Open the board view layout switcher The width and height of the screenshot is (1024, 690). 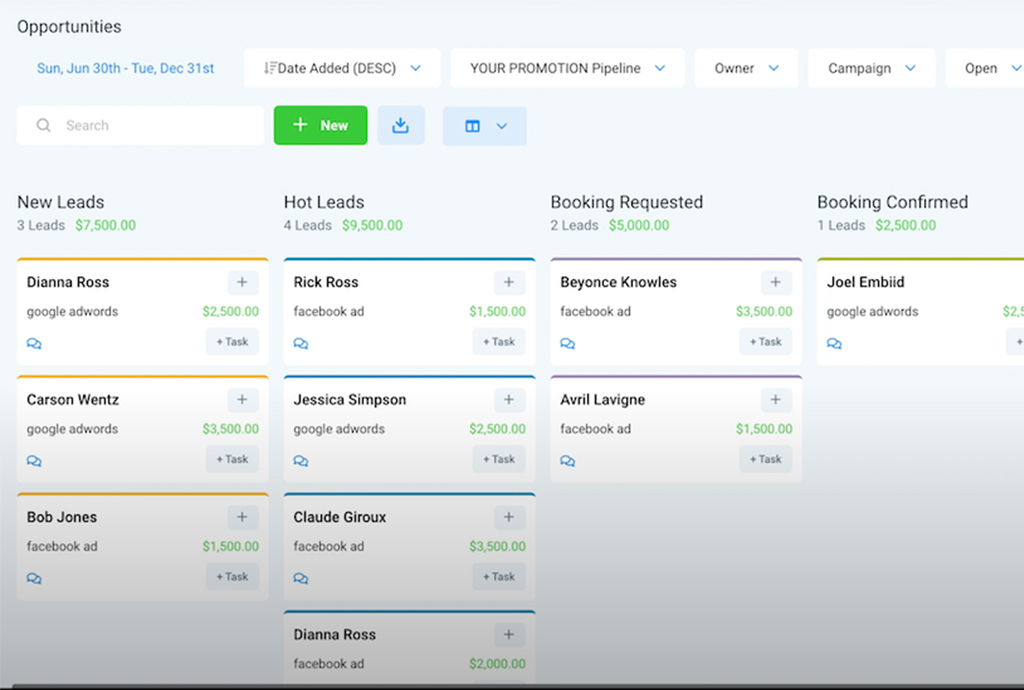click(485, 126)
